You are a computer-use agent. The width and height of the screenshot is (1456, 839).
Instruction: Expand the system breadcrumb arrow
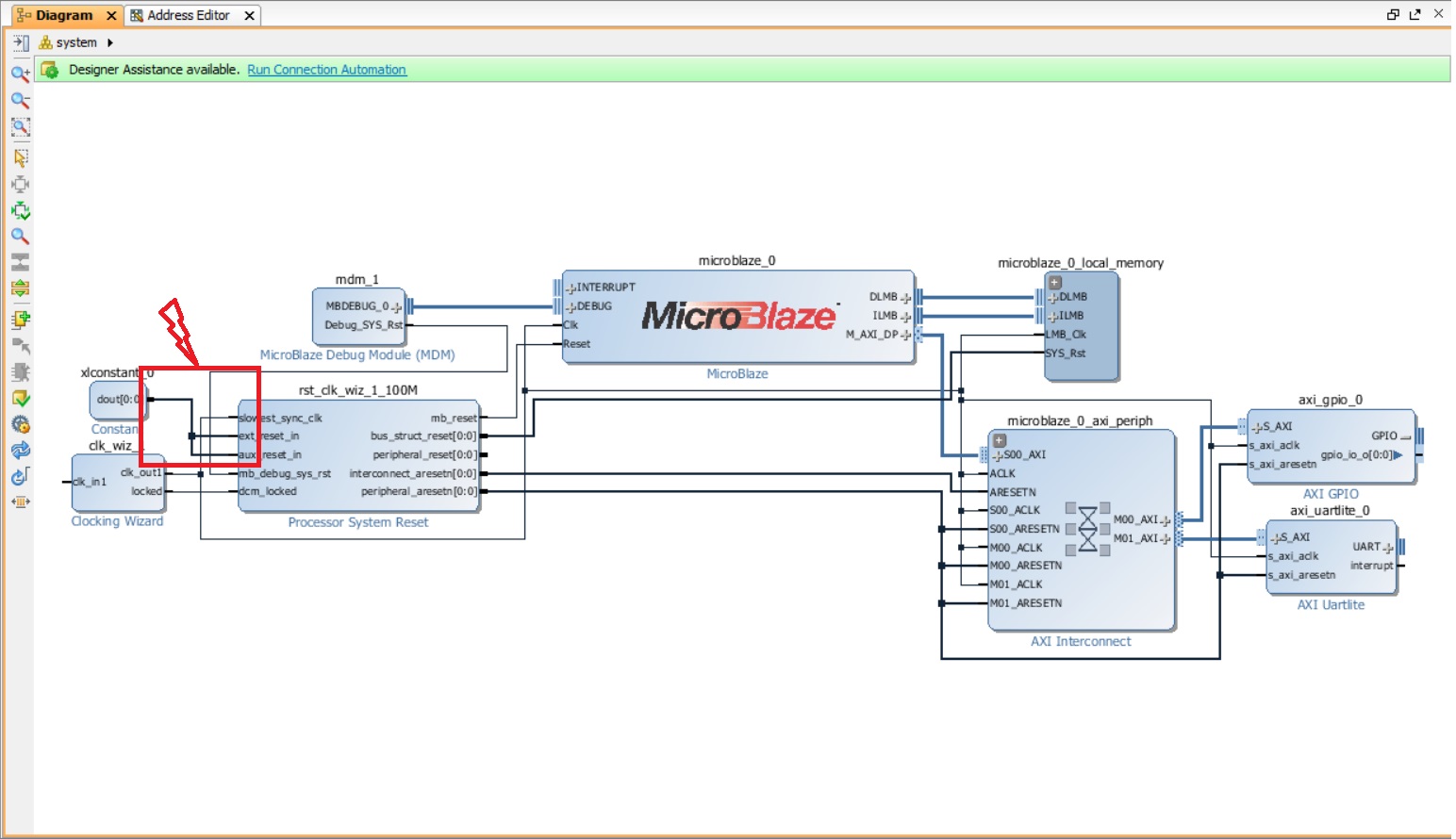[110, 42]
